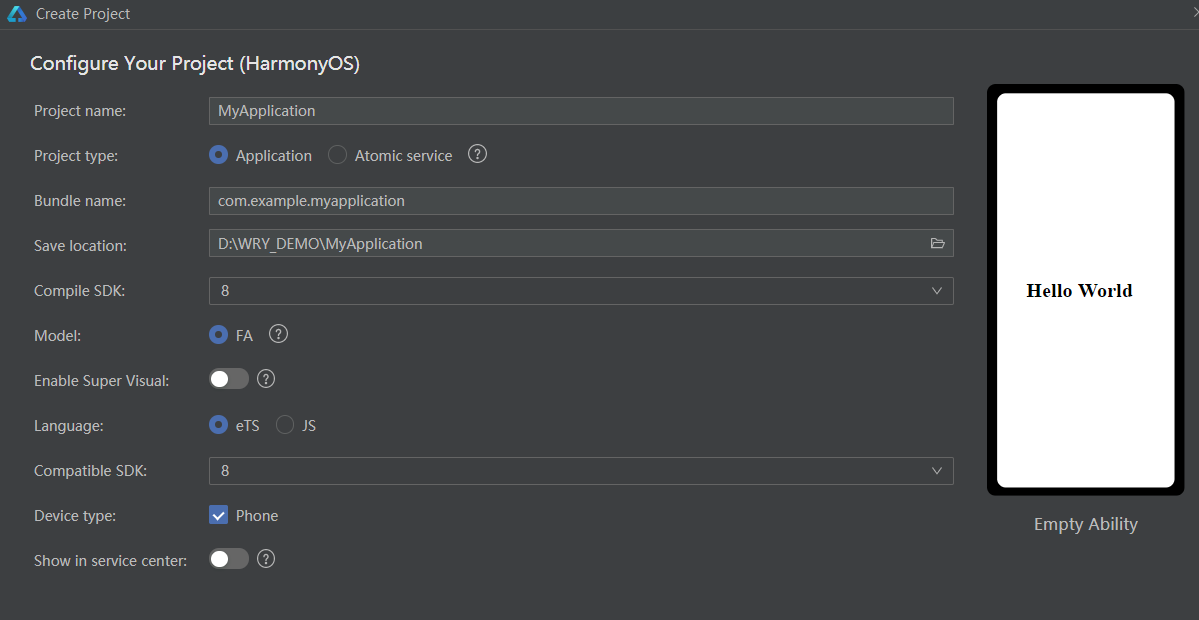1199x620 pixels.
Task: Toggle Show in service center switch
Action: (229, 559)
